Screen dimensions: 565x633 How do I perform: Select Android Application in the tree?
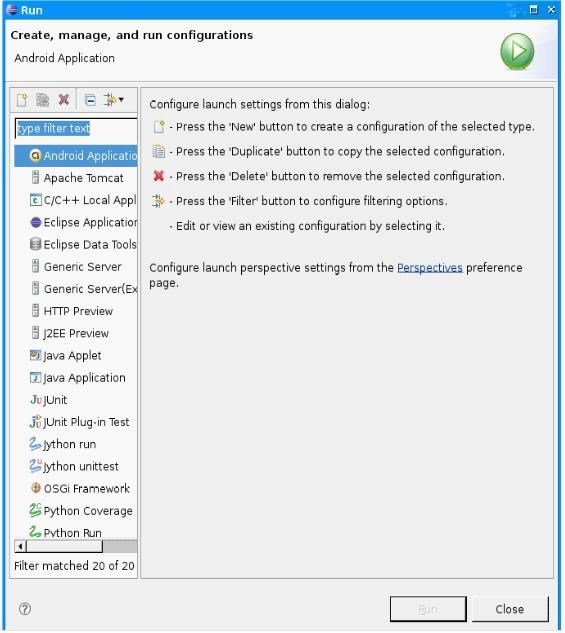(76, 156)
